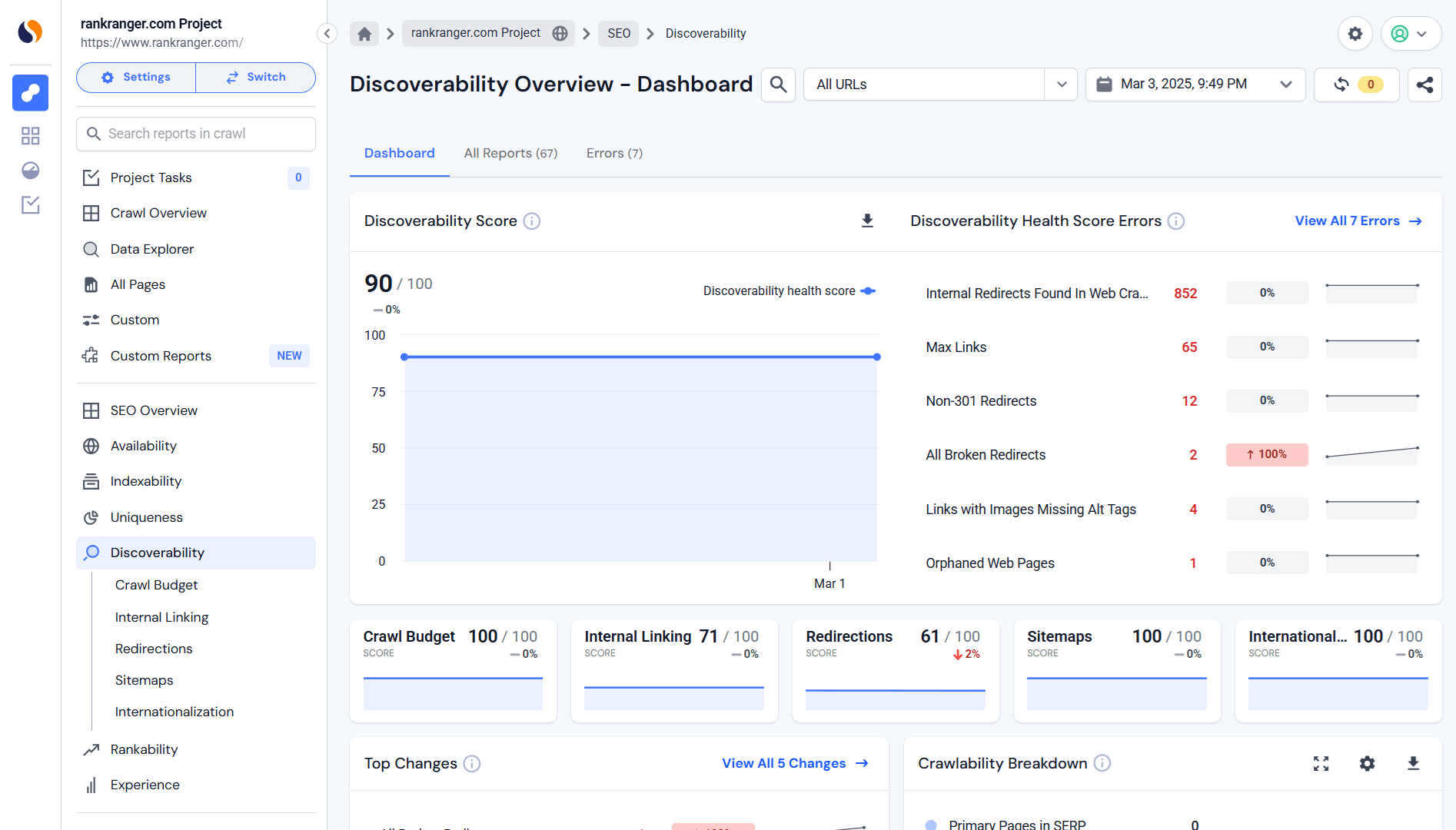1456x830 pixels.
Task: Open Crawl Overview in sidebar
Action: [x=196, y=213]
